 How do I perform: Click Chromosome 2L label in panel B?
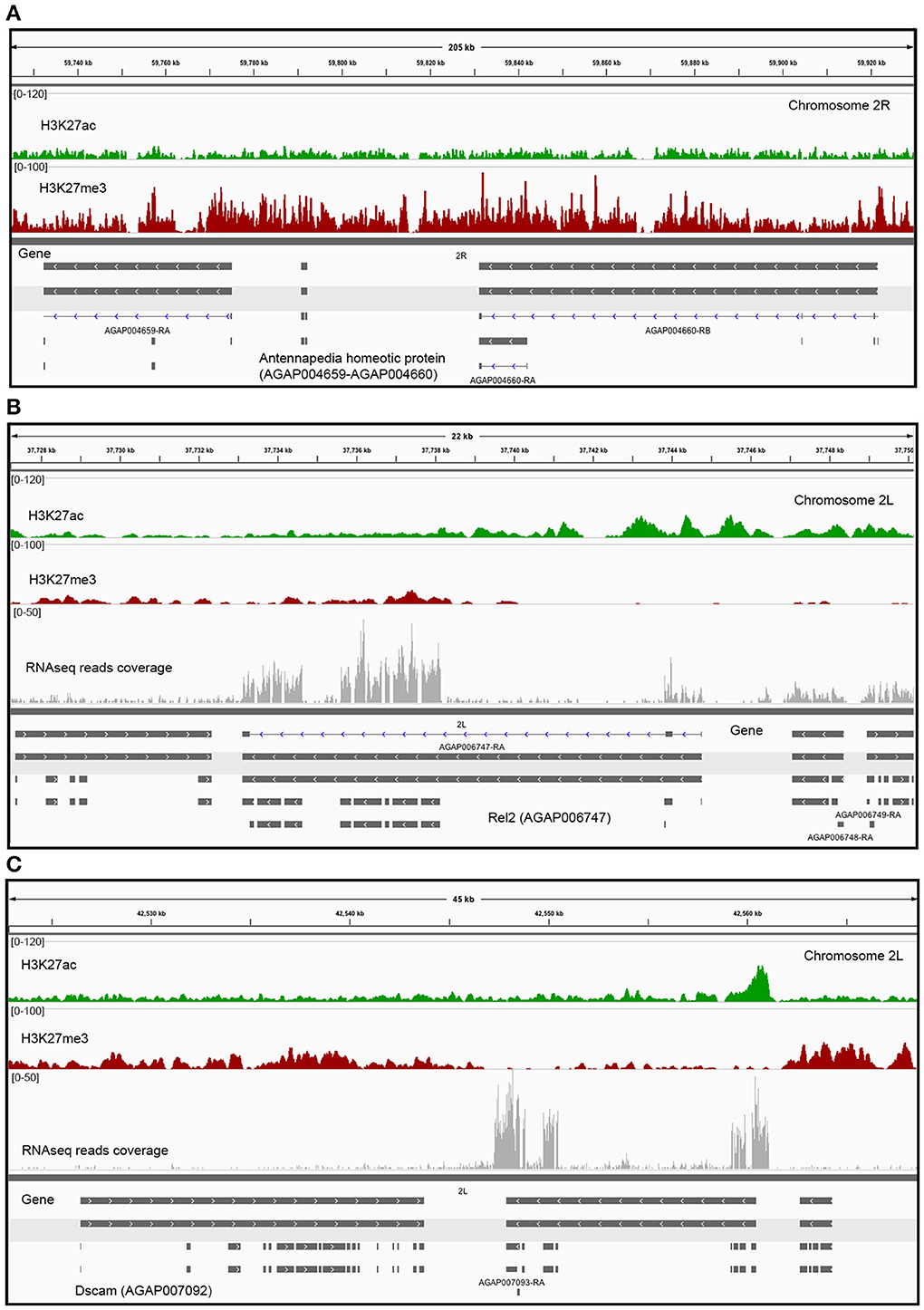tap(843, 500)
